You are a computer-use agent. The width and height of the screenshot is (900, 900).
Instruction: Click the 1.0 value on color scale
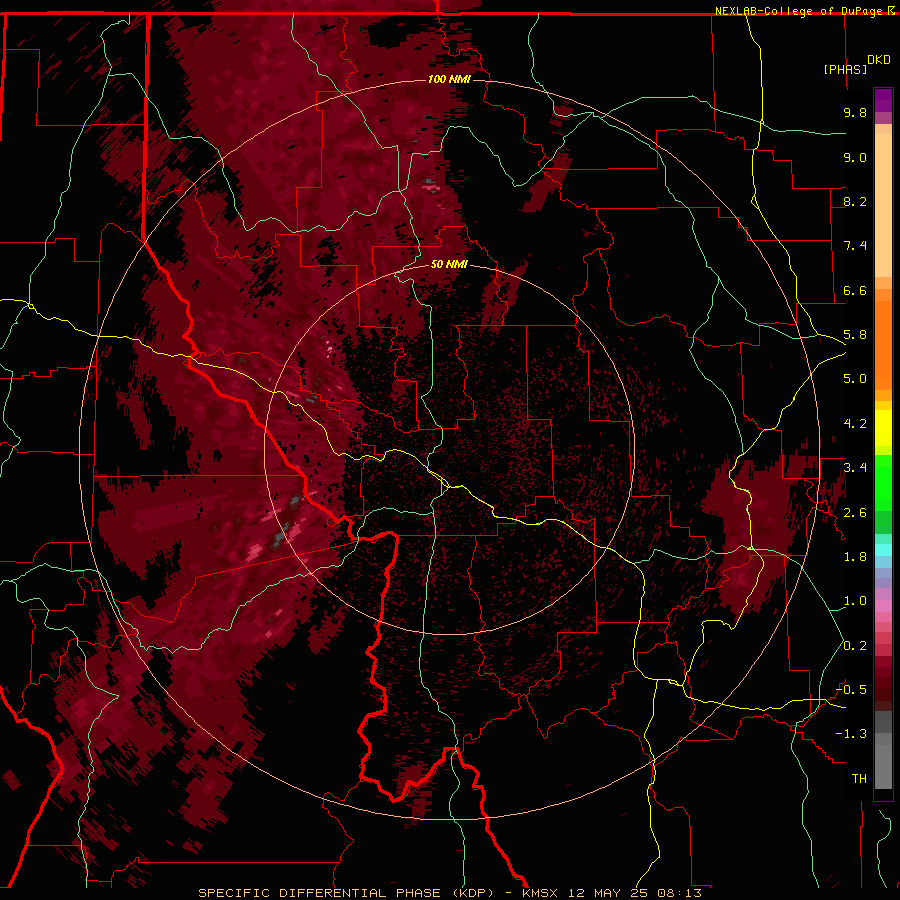coord(855,601)
